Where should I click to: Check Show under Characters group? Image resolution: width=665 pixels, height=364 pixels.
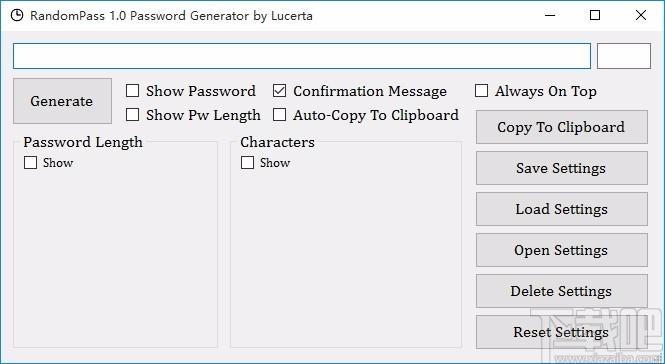tap(248, 162)
